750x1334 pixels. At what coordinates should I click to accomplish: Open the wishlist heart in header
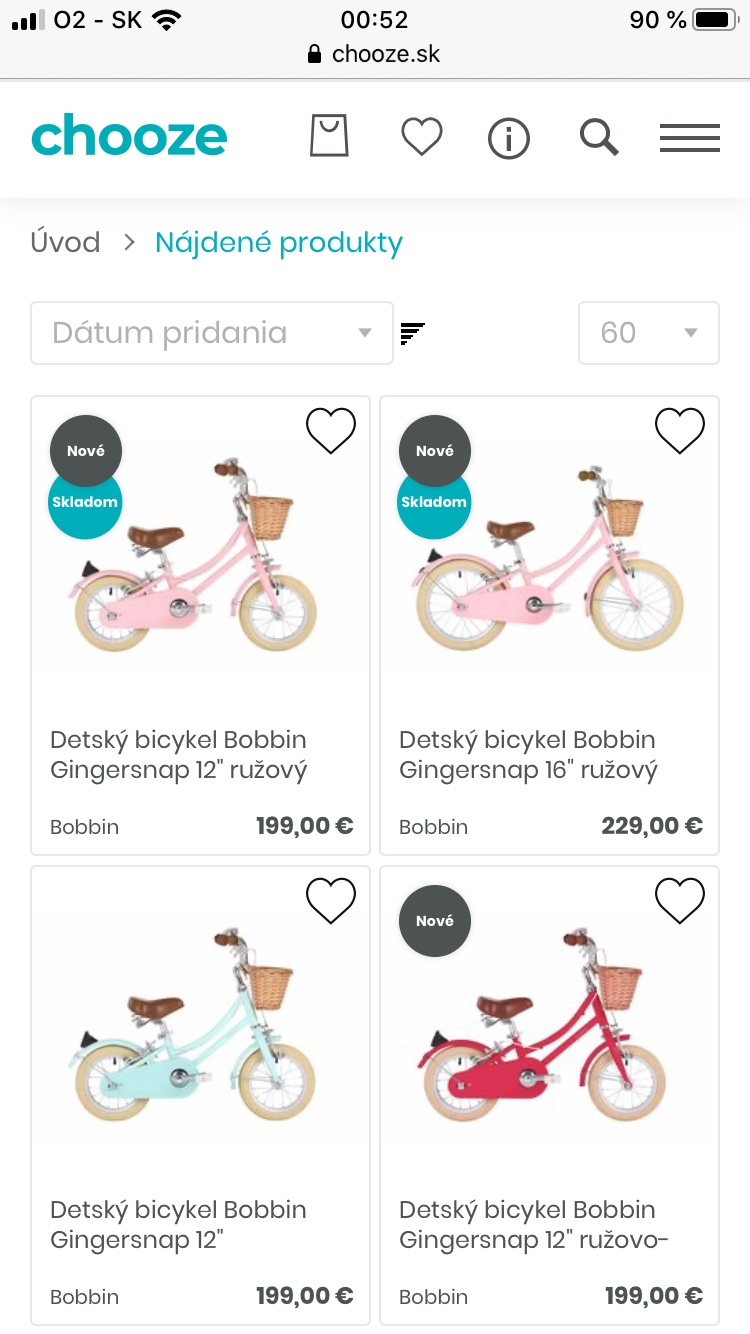coord(421,137)
